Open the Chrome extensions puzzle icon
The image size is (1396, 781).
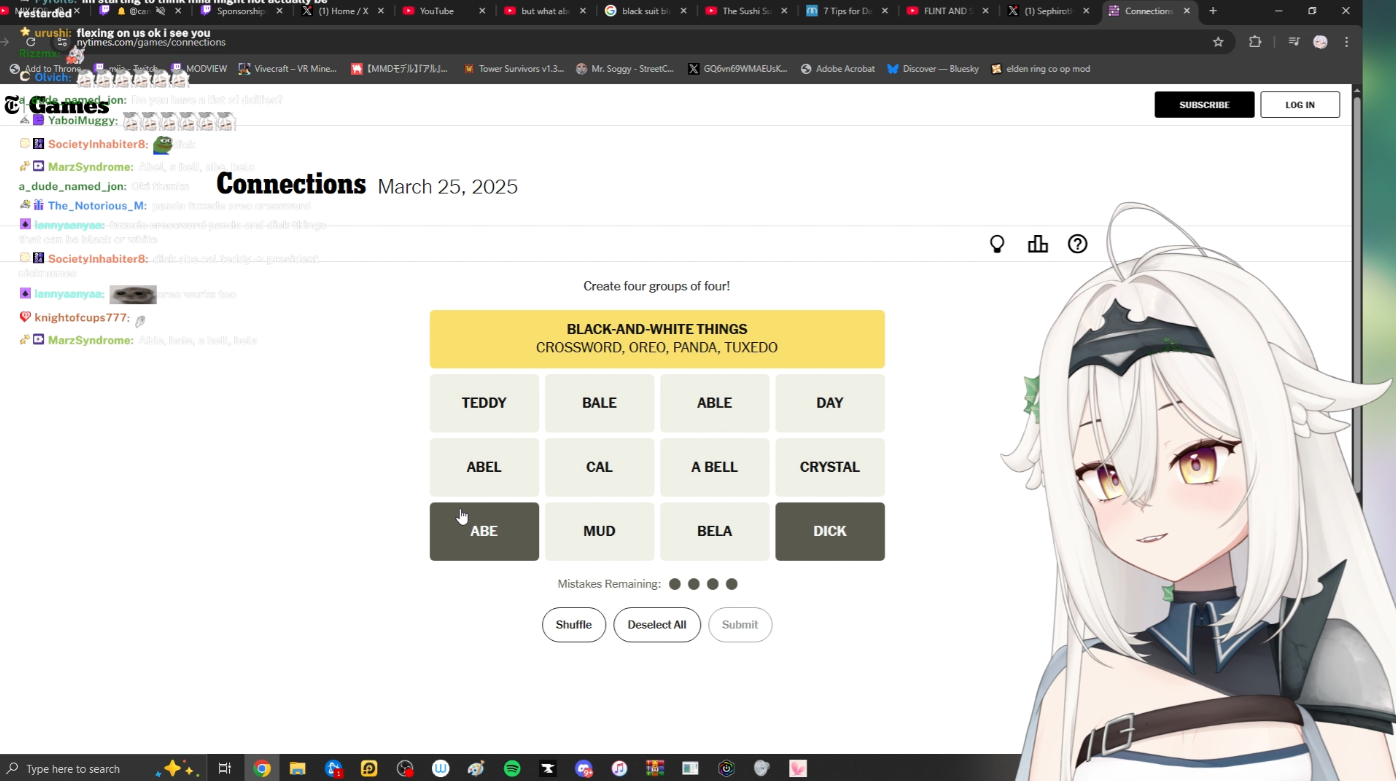[1255, 42]
